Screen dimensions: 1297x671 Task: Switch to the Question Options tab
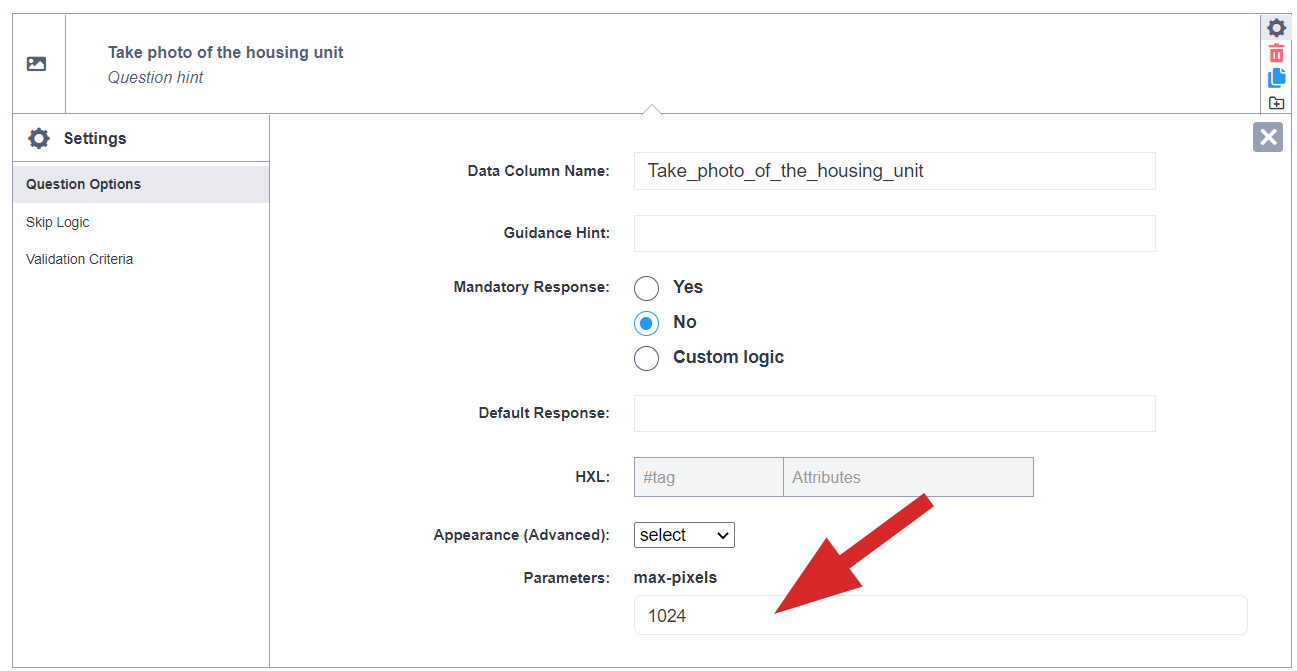coord(84,184)
